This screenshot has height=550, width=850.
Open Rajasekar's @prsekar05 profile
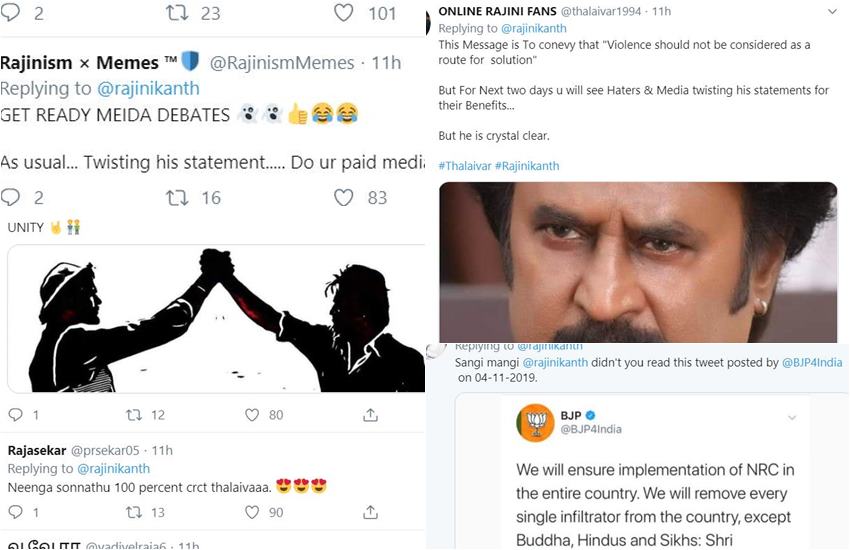(105, 450)
